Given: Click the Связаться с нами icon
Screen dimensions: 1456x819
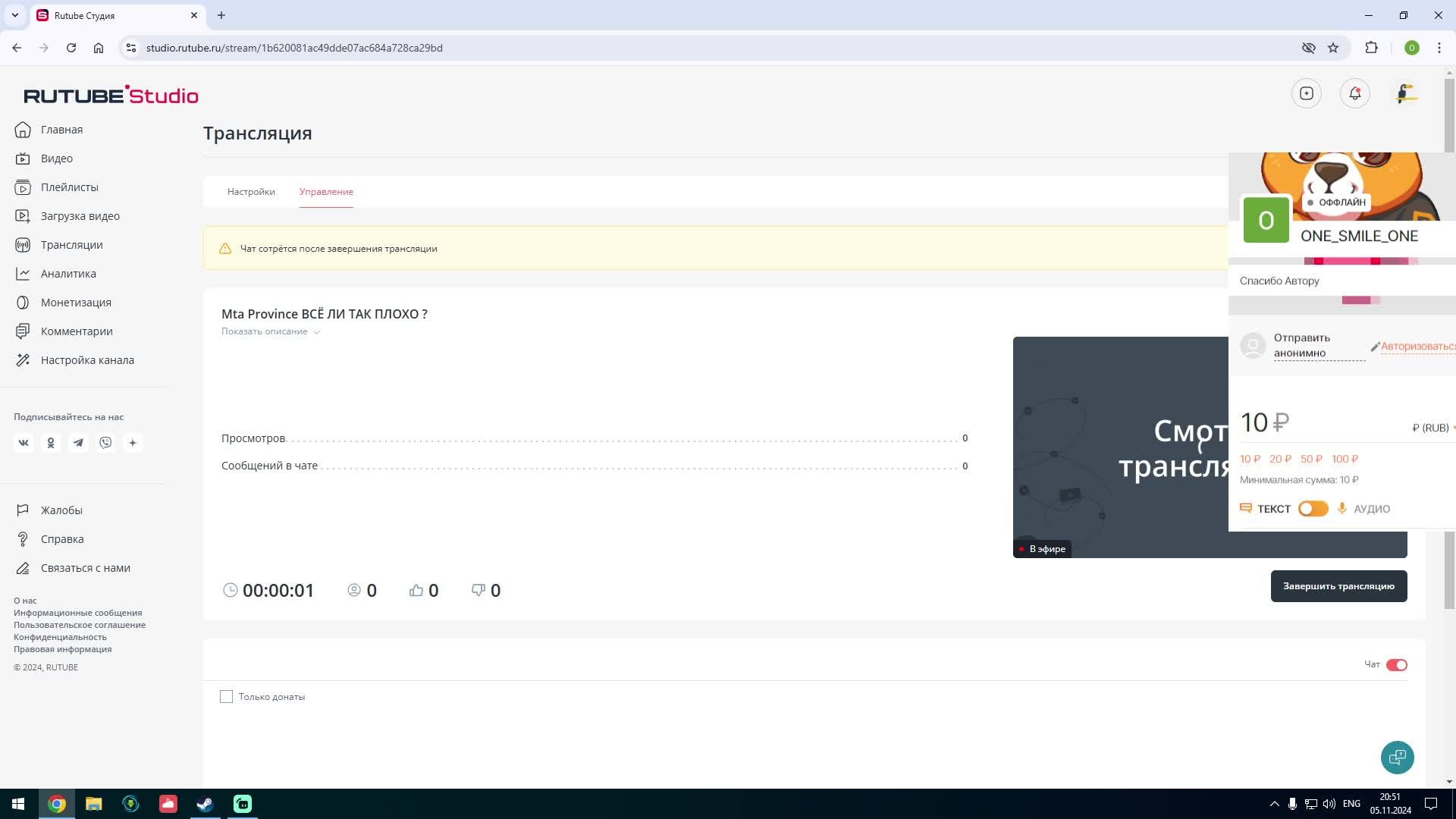Looking at the screenshot, I should click(x=23, y=568).
